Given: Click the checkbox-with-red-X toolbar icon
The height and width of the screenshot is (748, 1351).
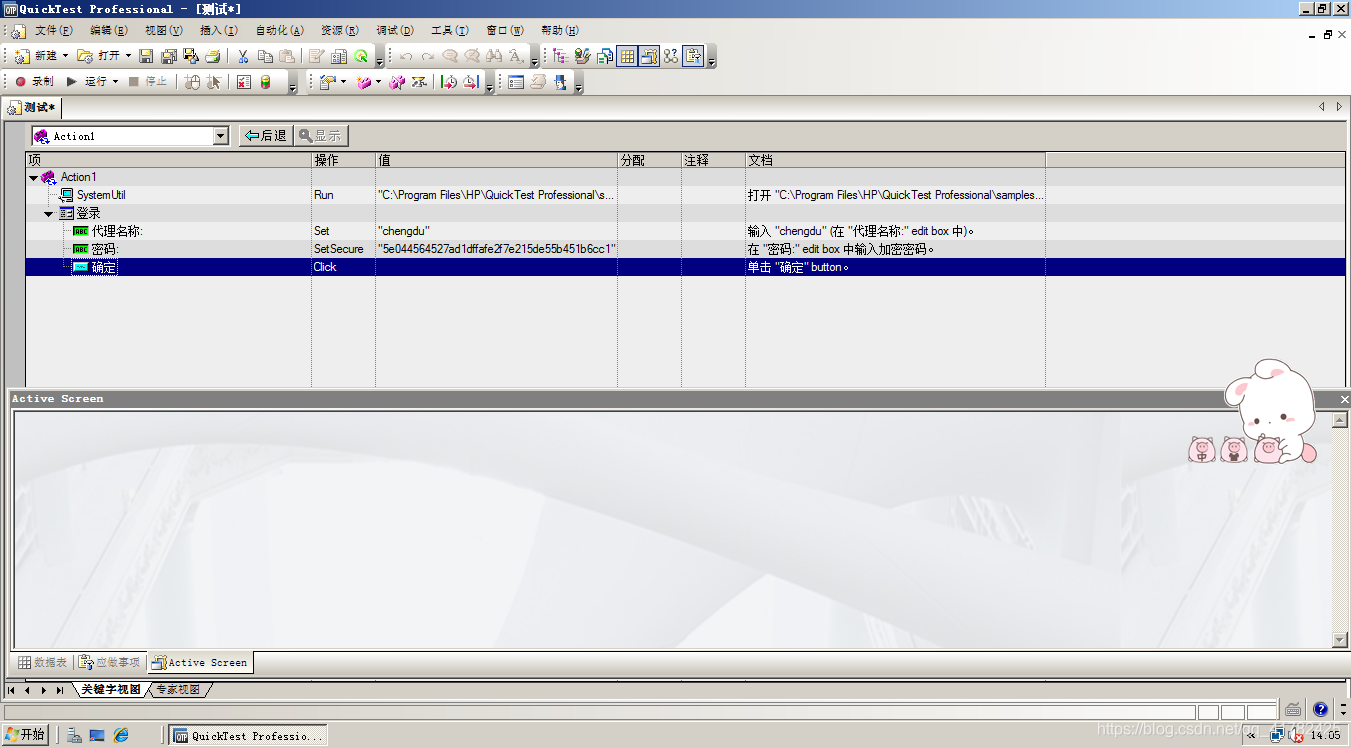Looking at the screenshot, I should pos(244,82).
